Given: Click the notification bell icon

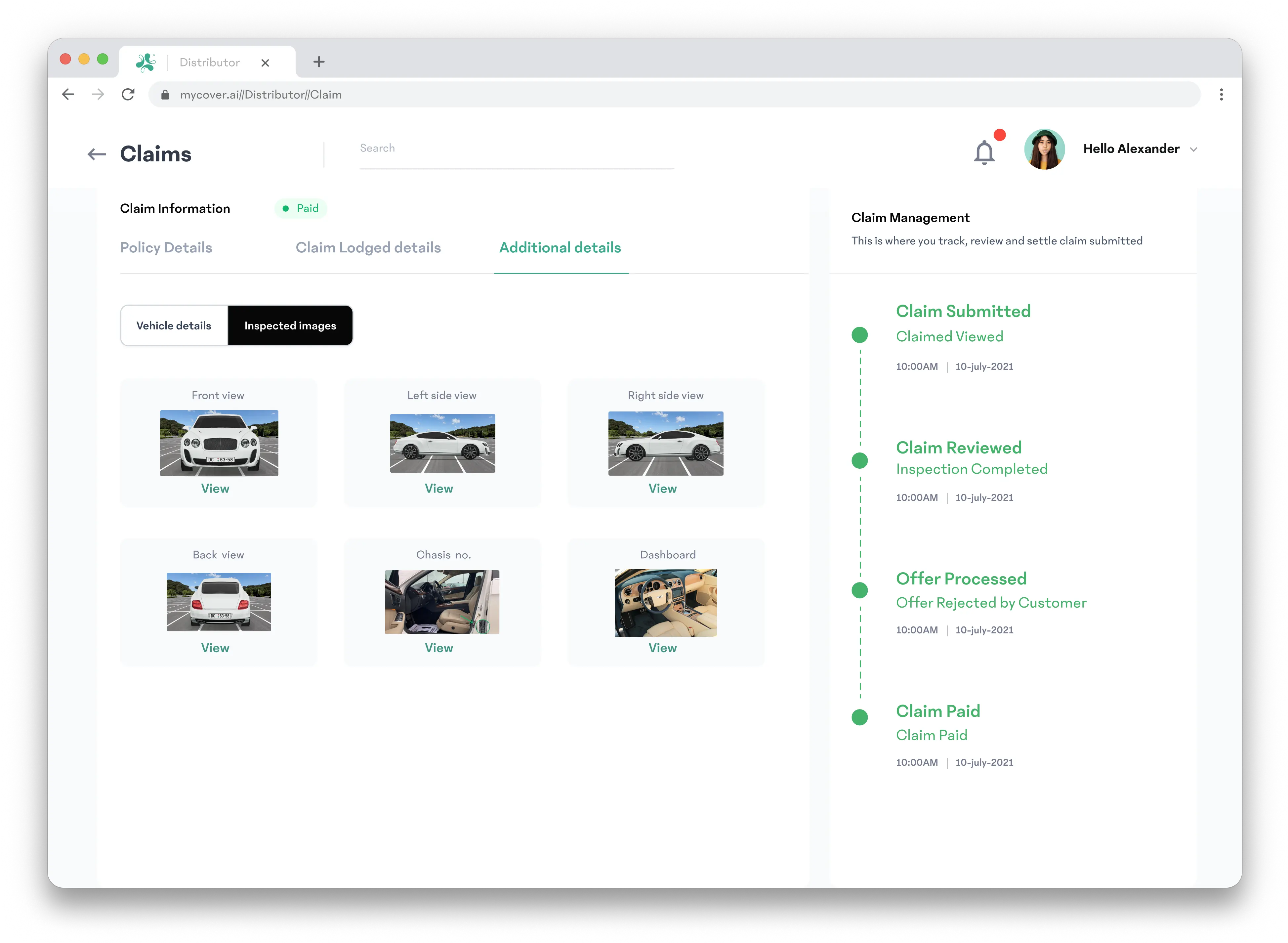Looking at the screenshot, I should point(984,152).
